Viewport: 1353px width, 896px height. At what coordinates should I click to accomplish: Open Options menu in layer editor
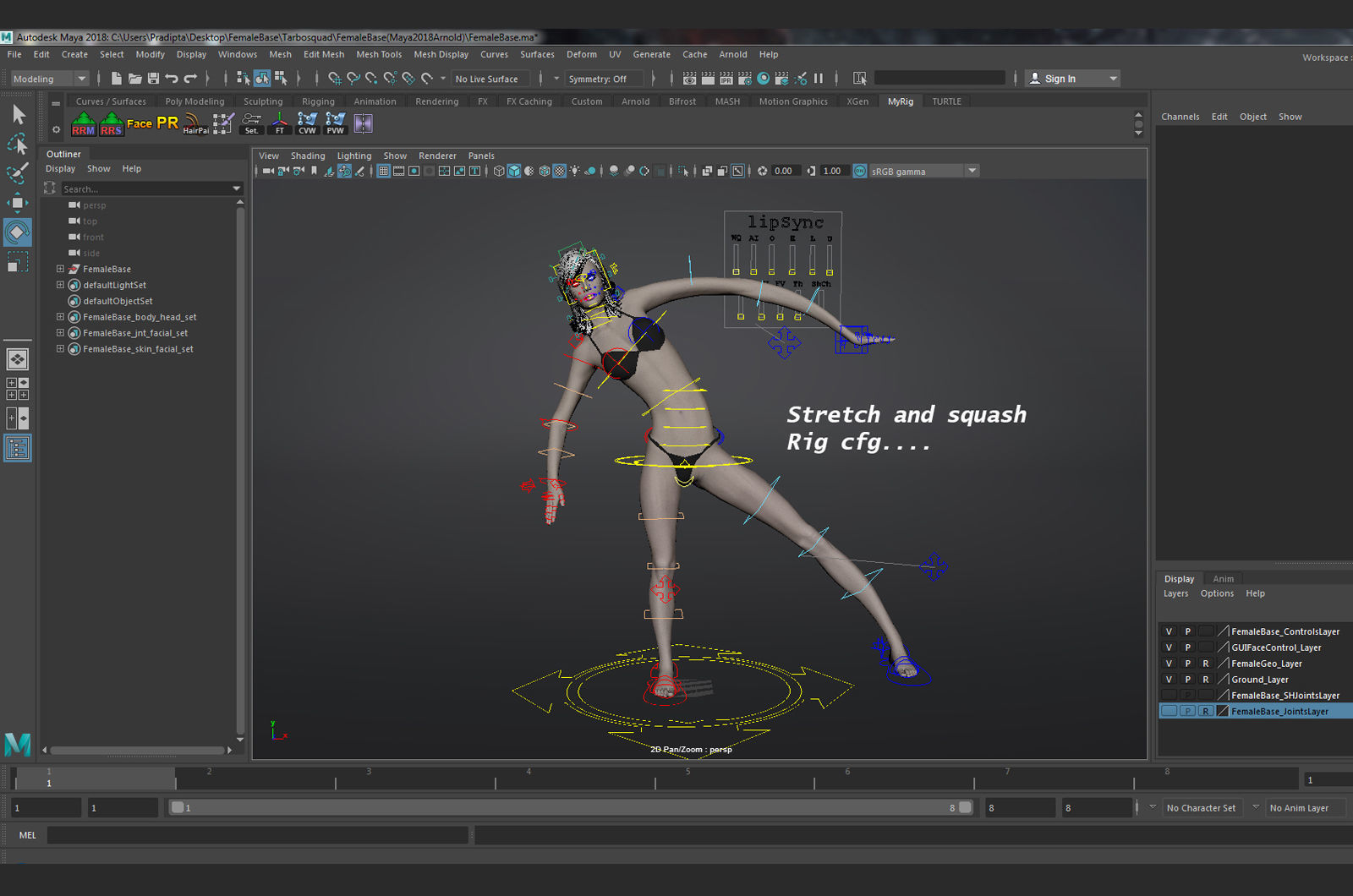click(1217, 593)
